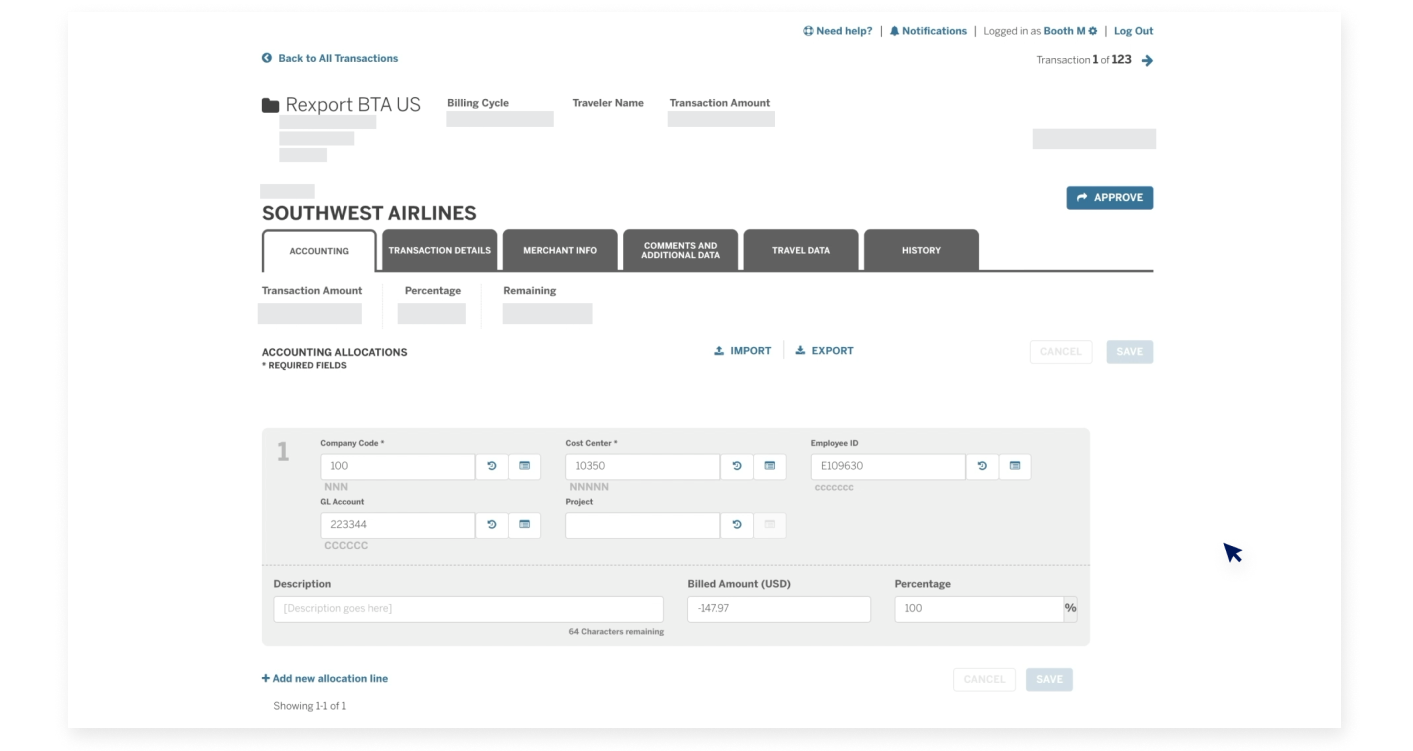Image resolution: width=1413 pixels, height=751 pixels.
Task: Restore previous GL Account value
Action: point(491,525)
